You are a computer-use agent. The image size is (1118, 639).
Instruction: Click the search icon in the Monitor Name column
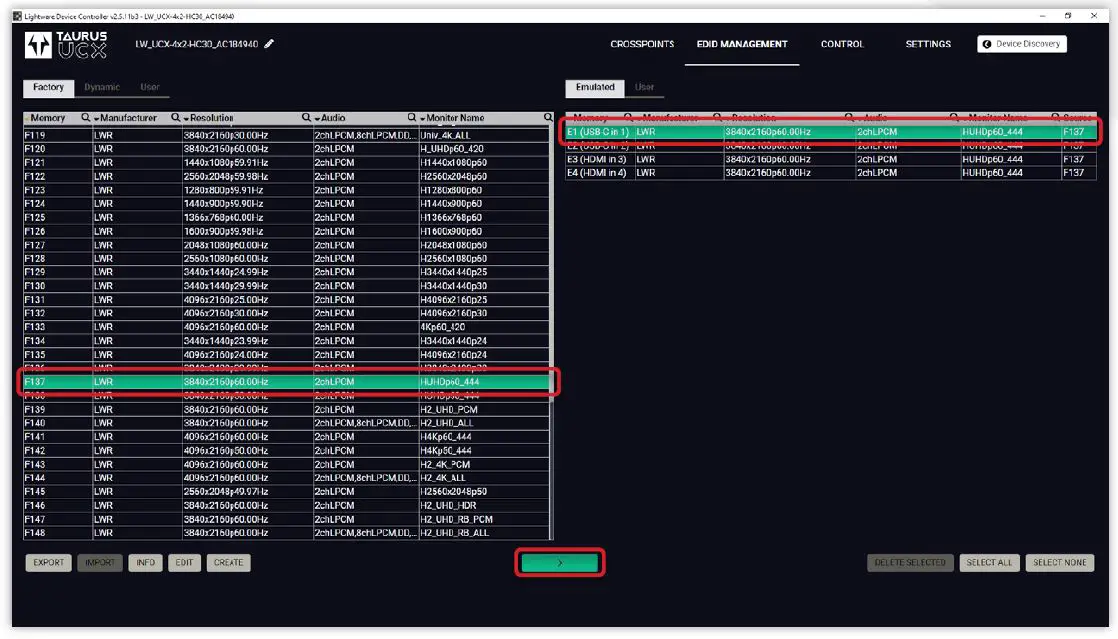(548, 118)
